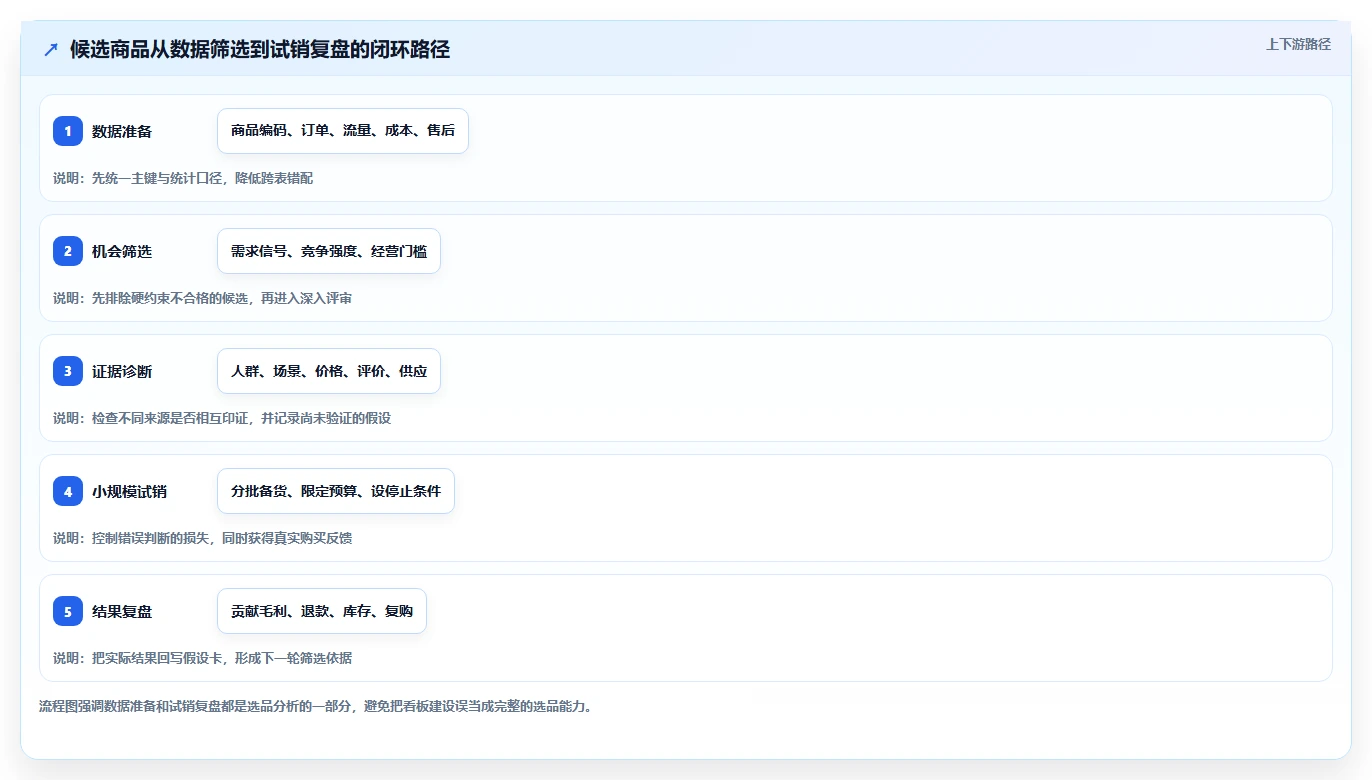
Task: Click the 上下游路径 label at top right
Action: coord(1298,44)
